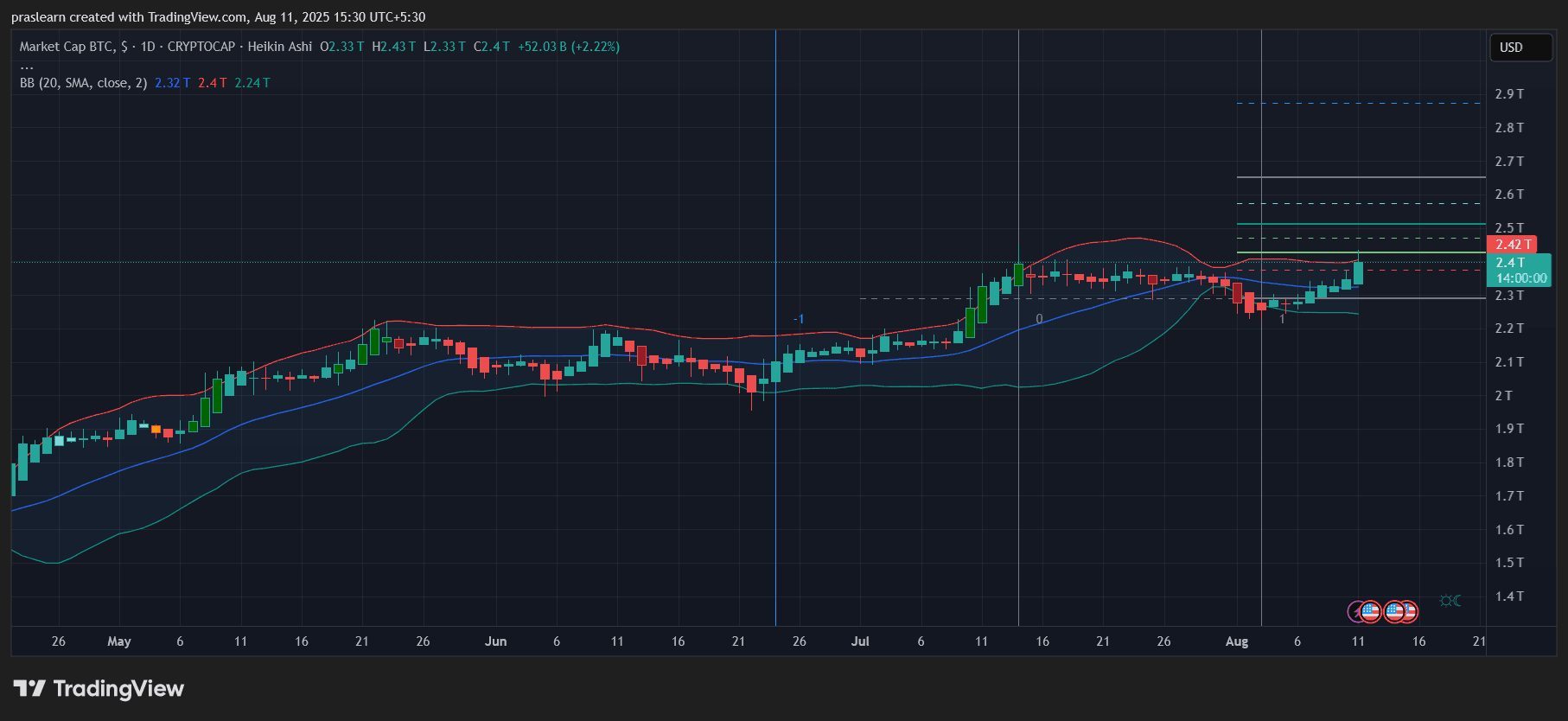Click the blue 2.32 T BB basis value
This screenshot has width=1568, height=721.
pyautogui.click(x=172, y=83)
